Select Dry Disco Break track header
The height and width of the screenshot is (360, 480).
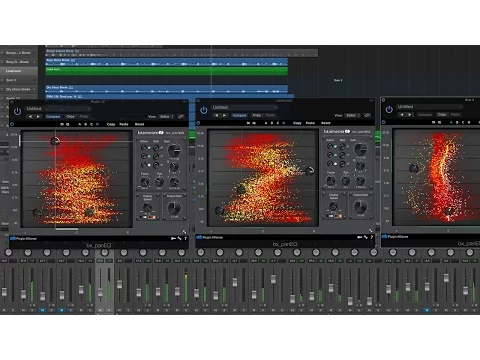pos(19,89)
